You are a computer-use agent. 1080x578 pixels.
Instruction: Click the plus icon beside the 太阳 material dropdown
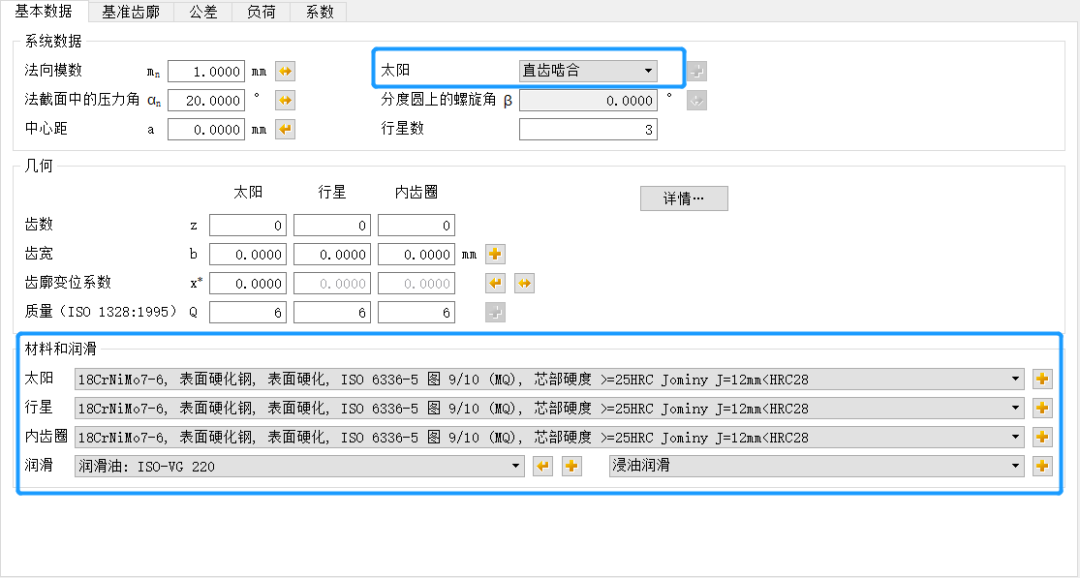(1041, 379)
